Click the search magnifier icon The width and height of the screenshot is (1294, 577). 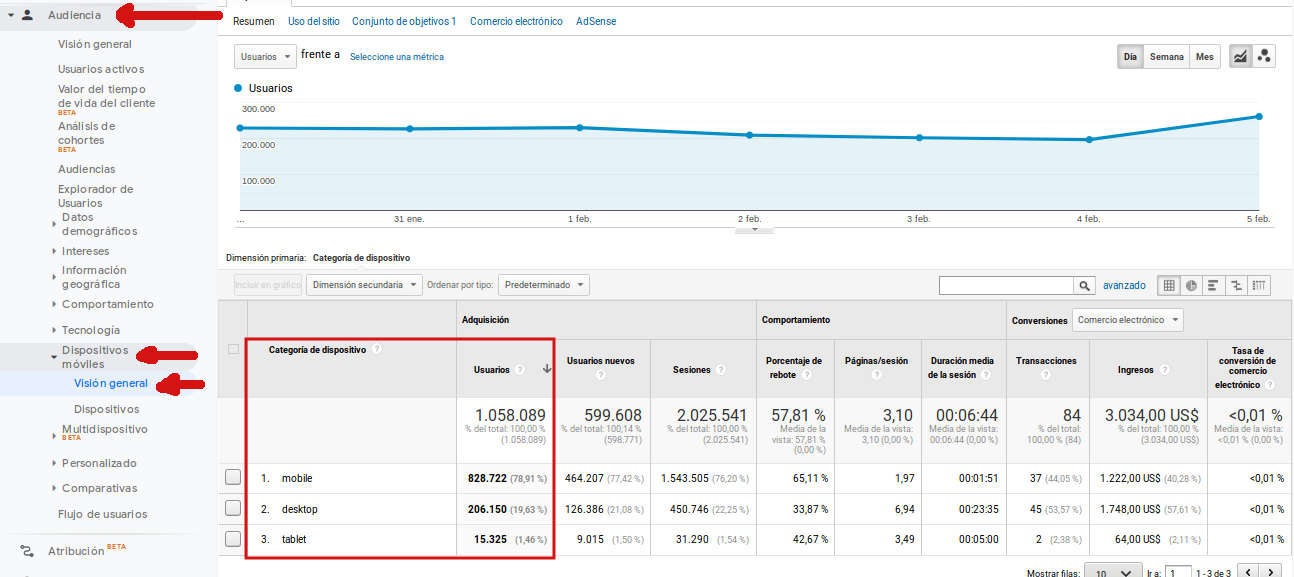(1085, 286)
